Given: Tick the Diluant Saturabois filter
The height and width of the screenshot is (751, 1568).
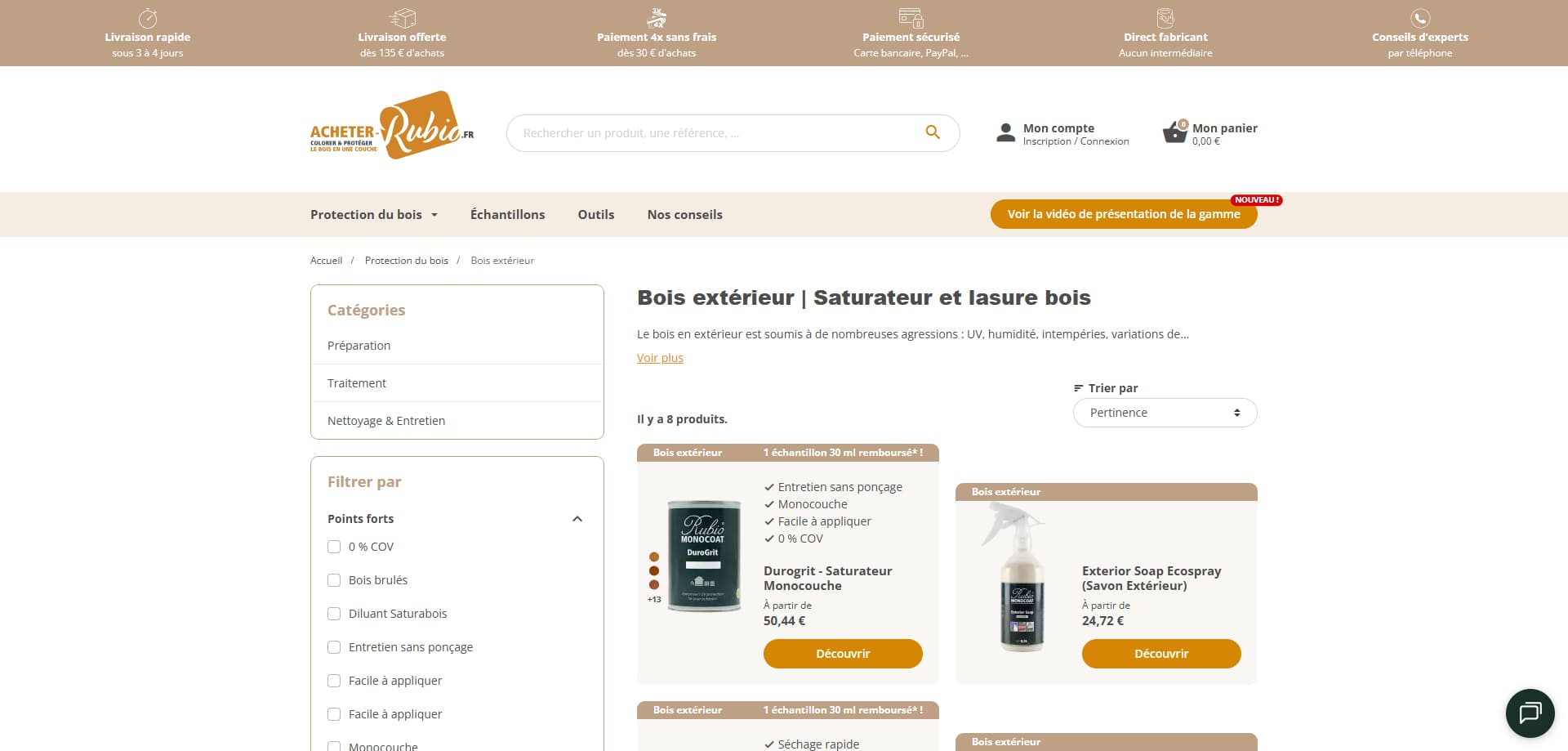Looking at the screenshot, I should tap(334, 614).
